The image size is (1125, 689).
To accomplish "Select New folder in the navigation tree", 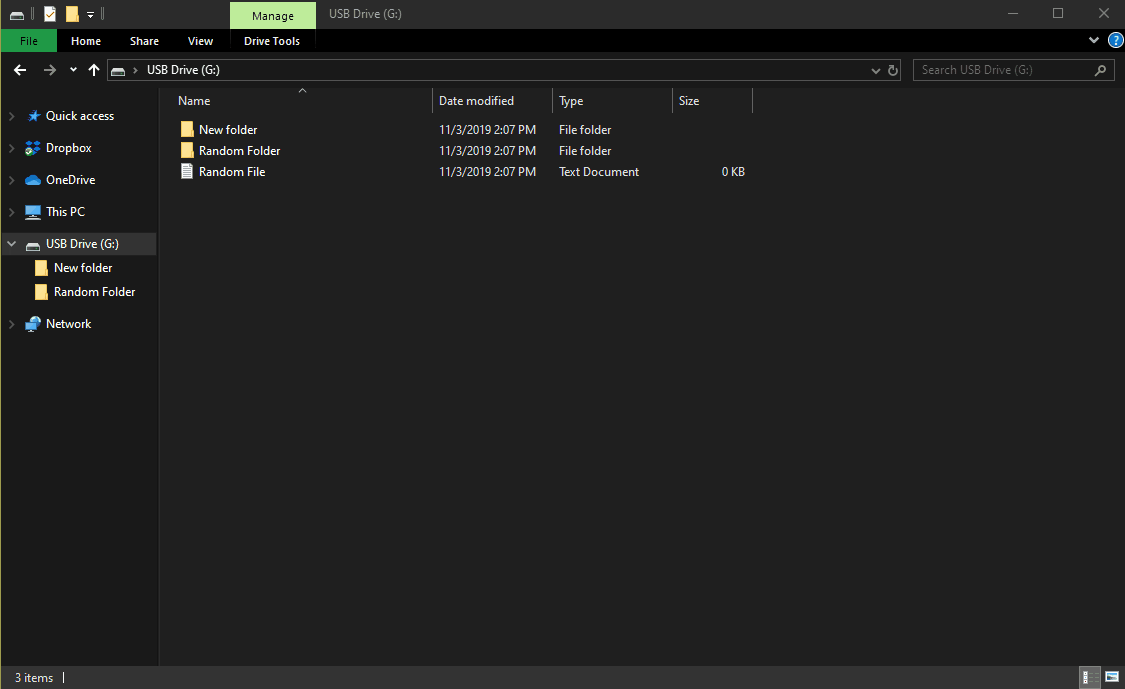I will 83,268.
